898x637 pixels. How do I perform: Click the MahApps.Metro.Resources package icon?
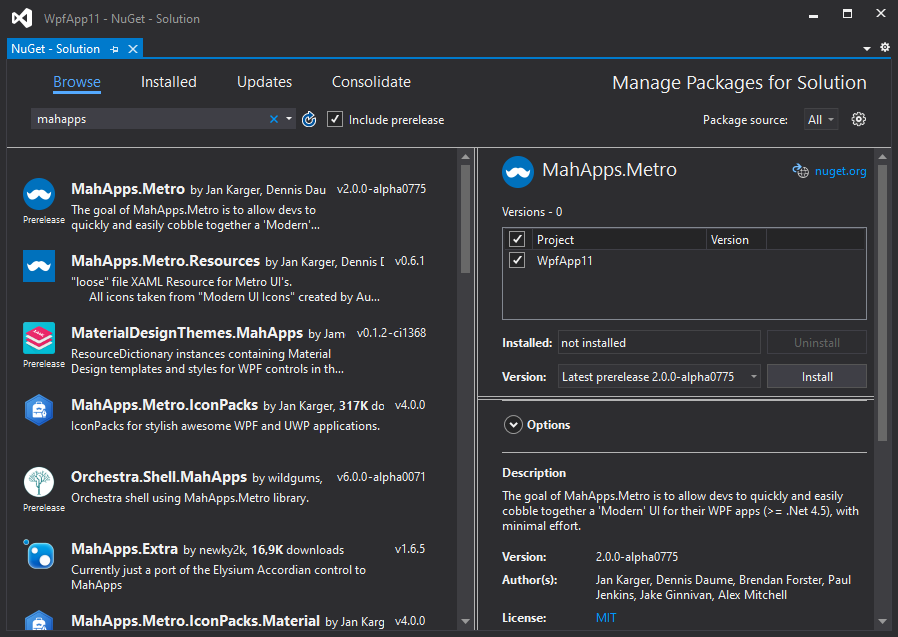coord(39,266)
